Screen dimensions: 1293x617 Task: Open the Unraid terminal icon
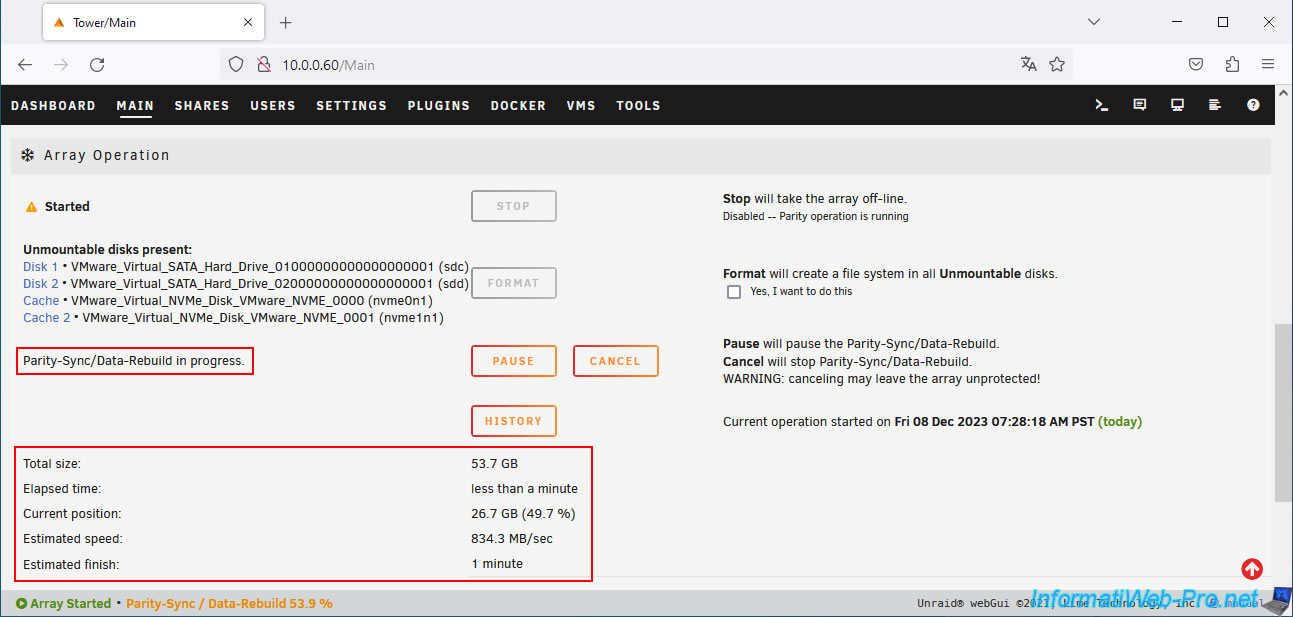click(x=1102, y=105)
